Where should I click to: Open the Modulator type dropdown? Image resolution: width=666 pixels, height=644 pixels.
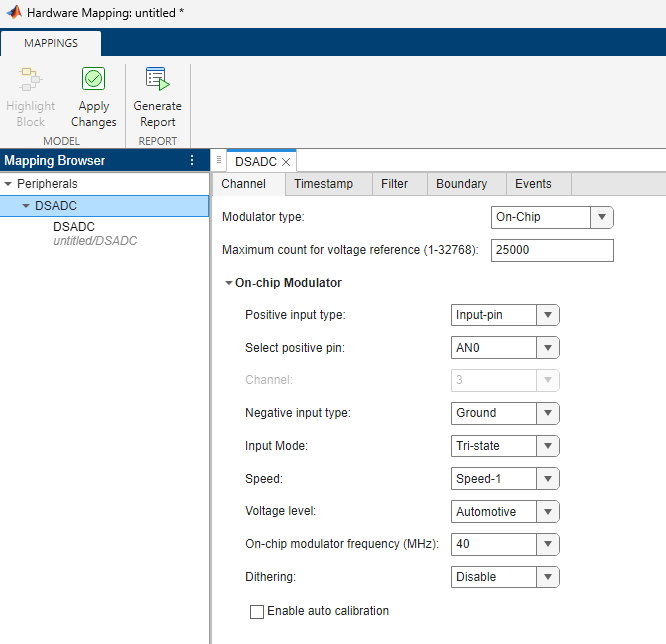click(x=552, y=217)
